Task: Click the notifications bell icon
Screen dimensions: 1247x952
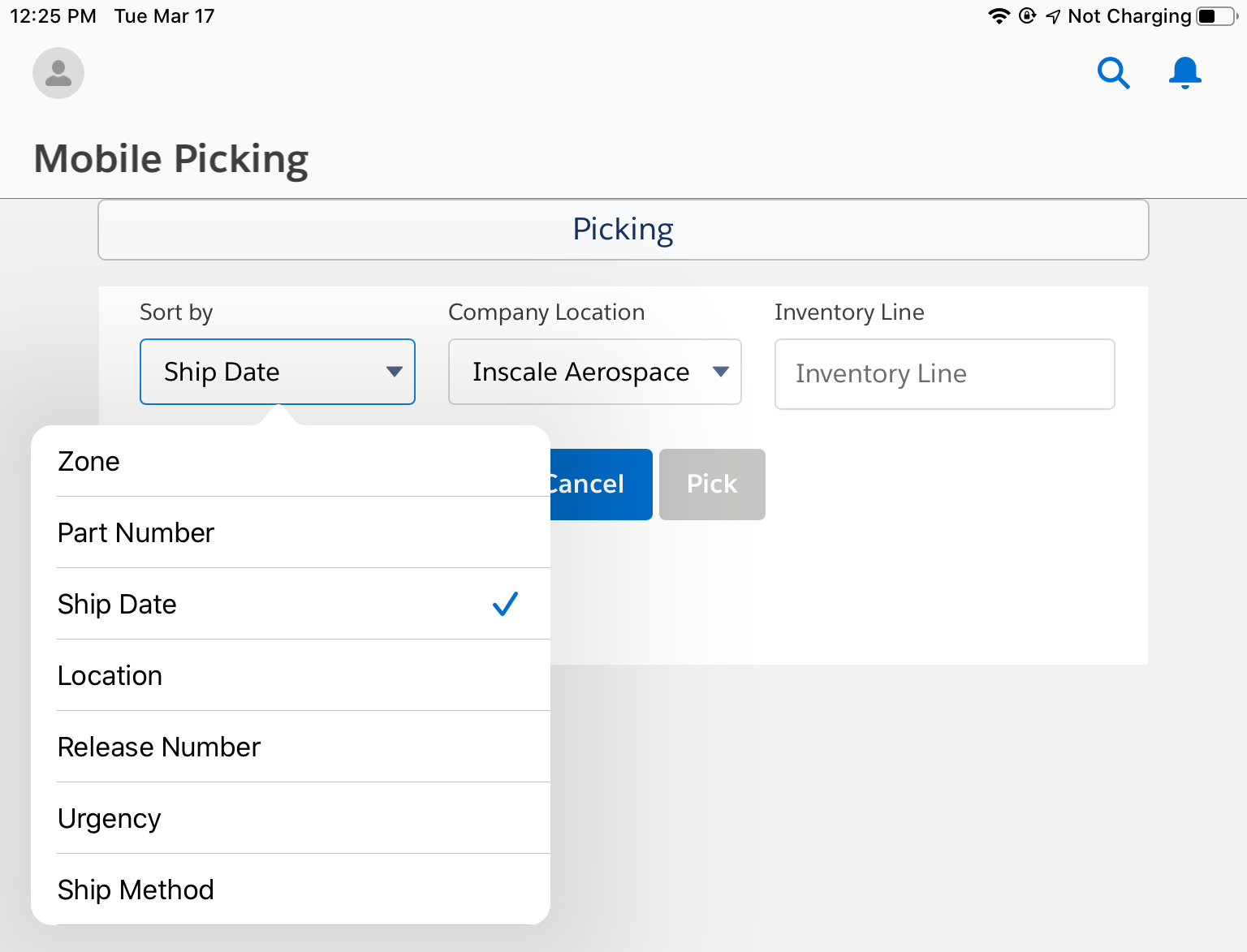Action: pos(1184,72)
